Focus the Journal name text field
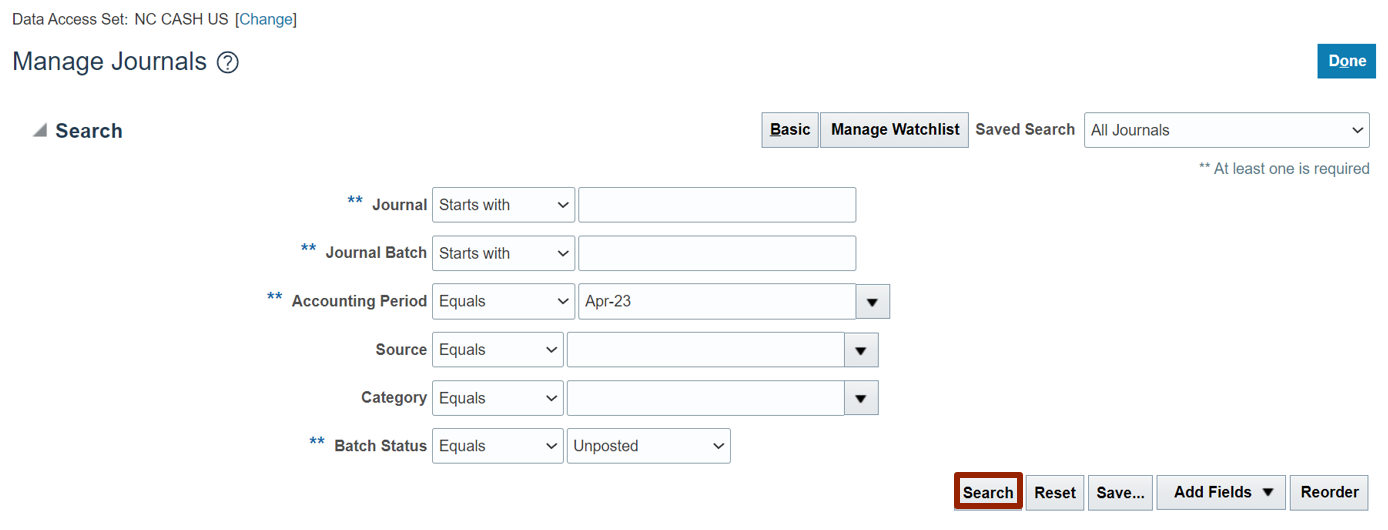The height and width of the screenshot is (530, 1388). pyautogui.click(x=717, y=205)
